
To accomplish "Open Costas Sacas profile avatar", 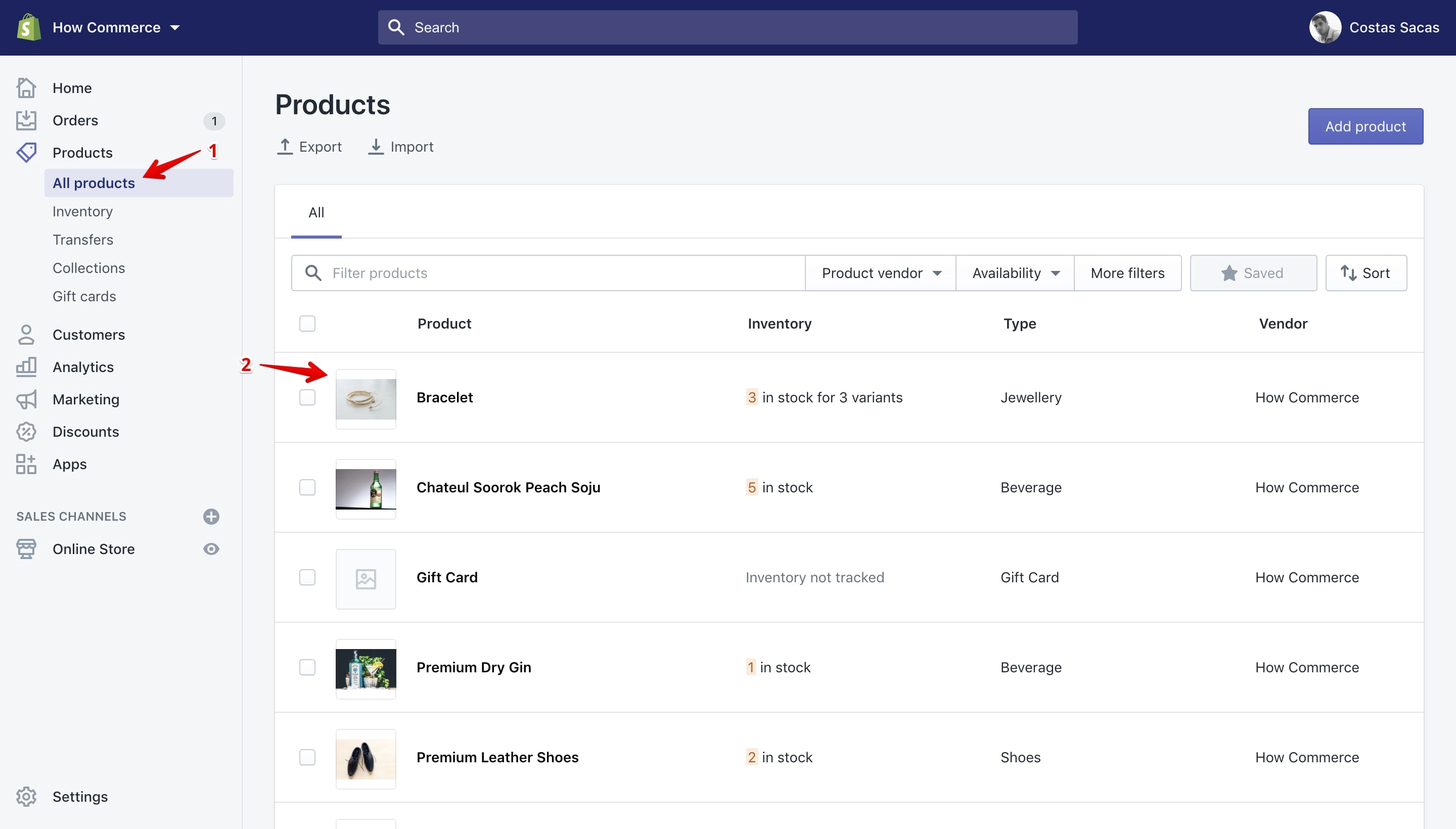I will (x=1325, y=27).
